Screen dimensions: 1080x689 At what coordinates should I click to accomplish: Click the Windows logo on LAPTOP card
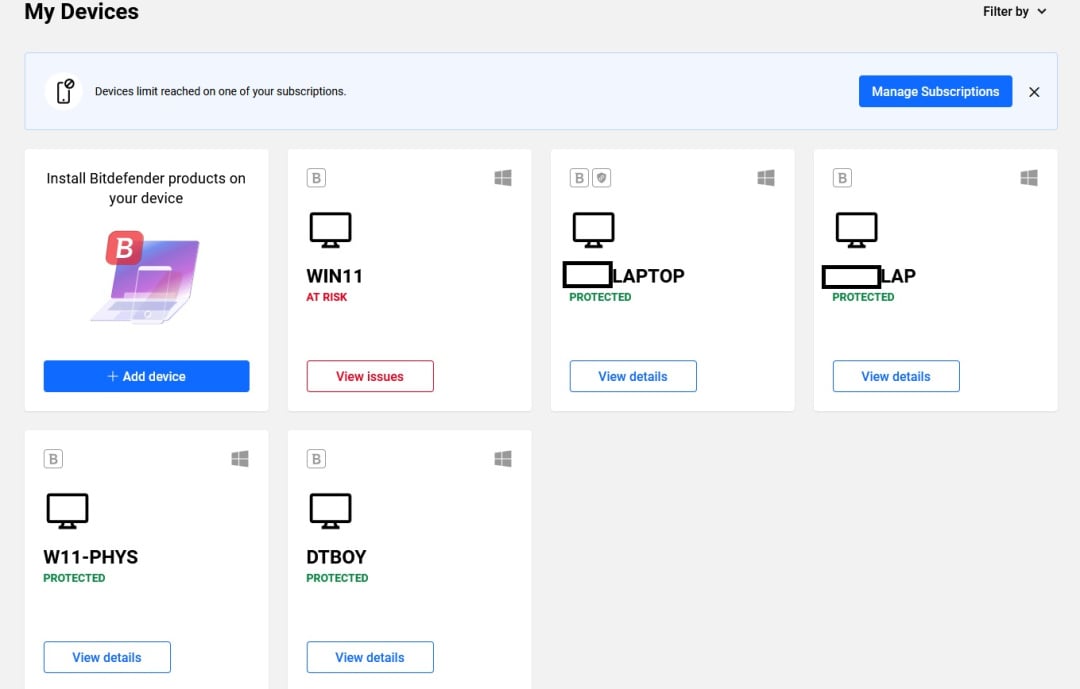[x=766, y=178]
